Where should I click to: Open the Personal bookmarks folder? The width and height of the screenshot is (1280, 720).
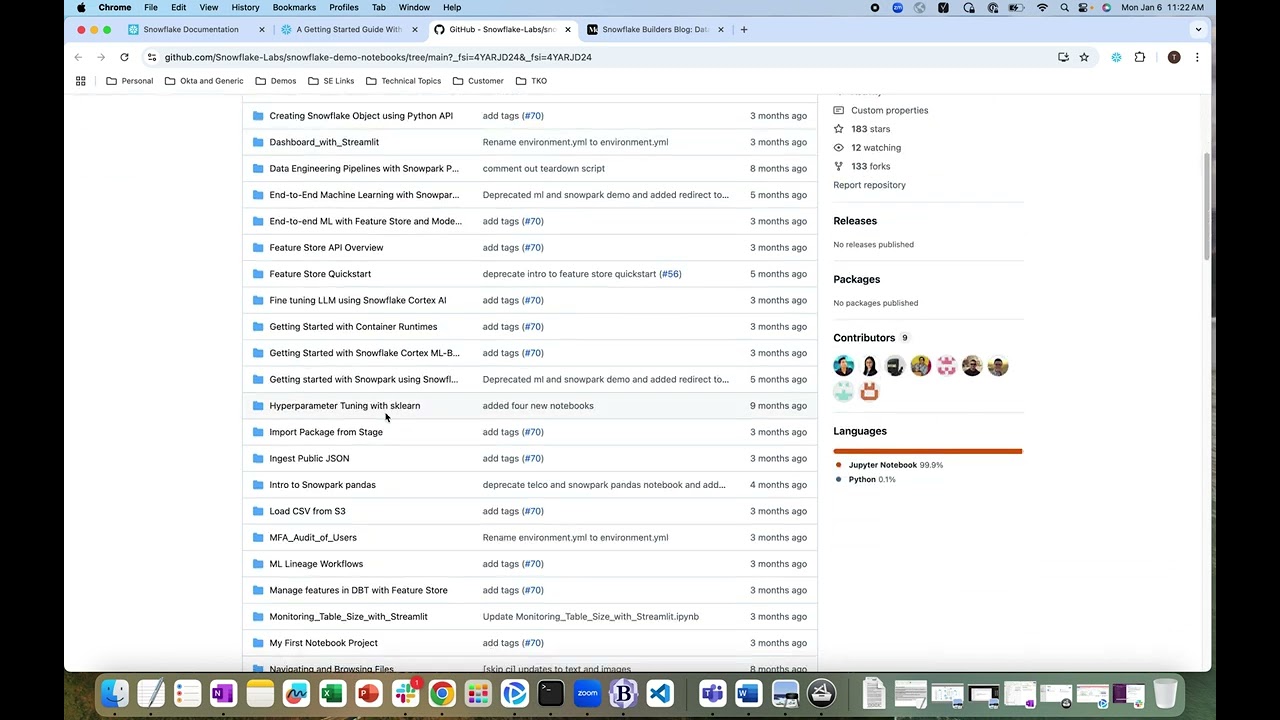130,81
